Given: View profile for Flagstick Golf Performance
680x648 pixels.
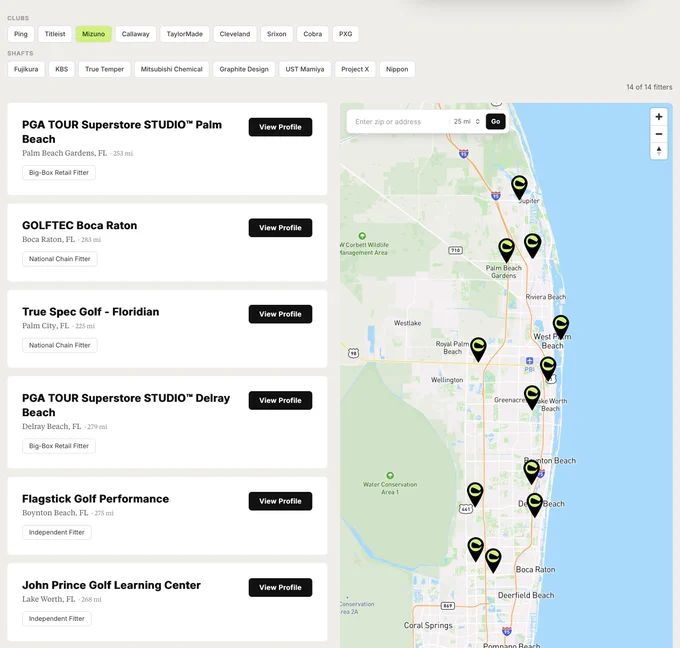Looking at the screenshot, I should [280, 501].
